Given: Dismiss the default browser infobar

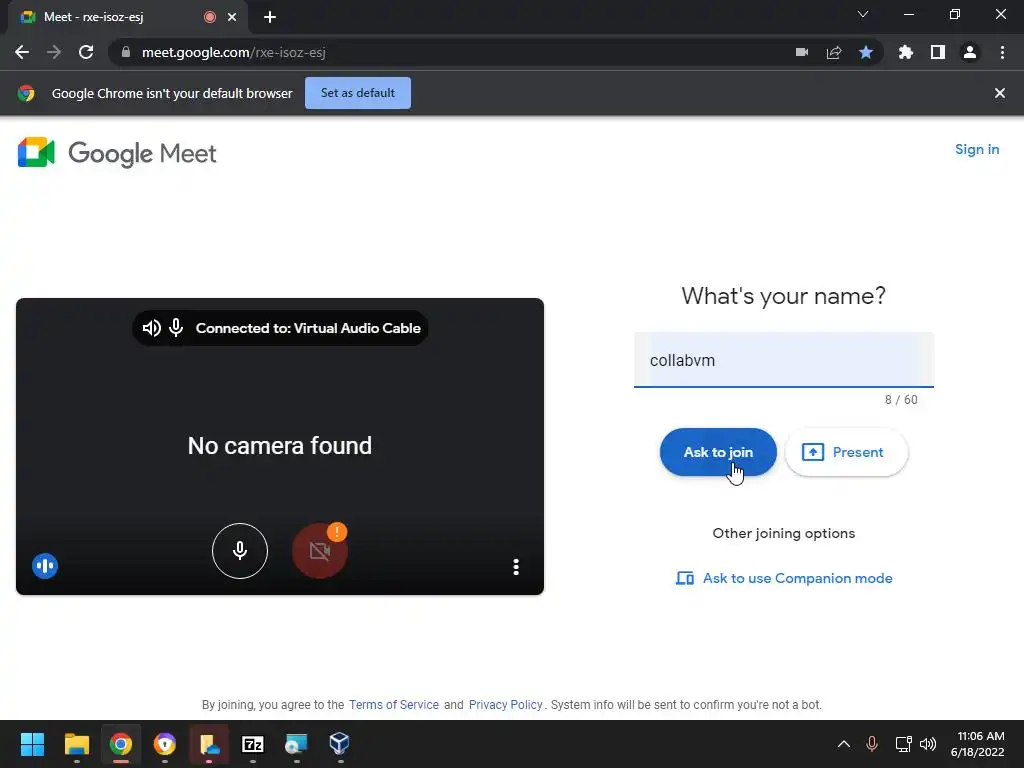Looking at the screenshot, I should [999, 93].
